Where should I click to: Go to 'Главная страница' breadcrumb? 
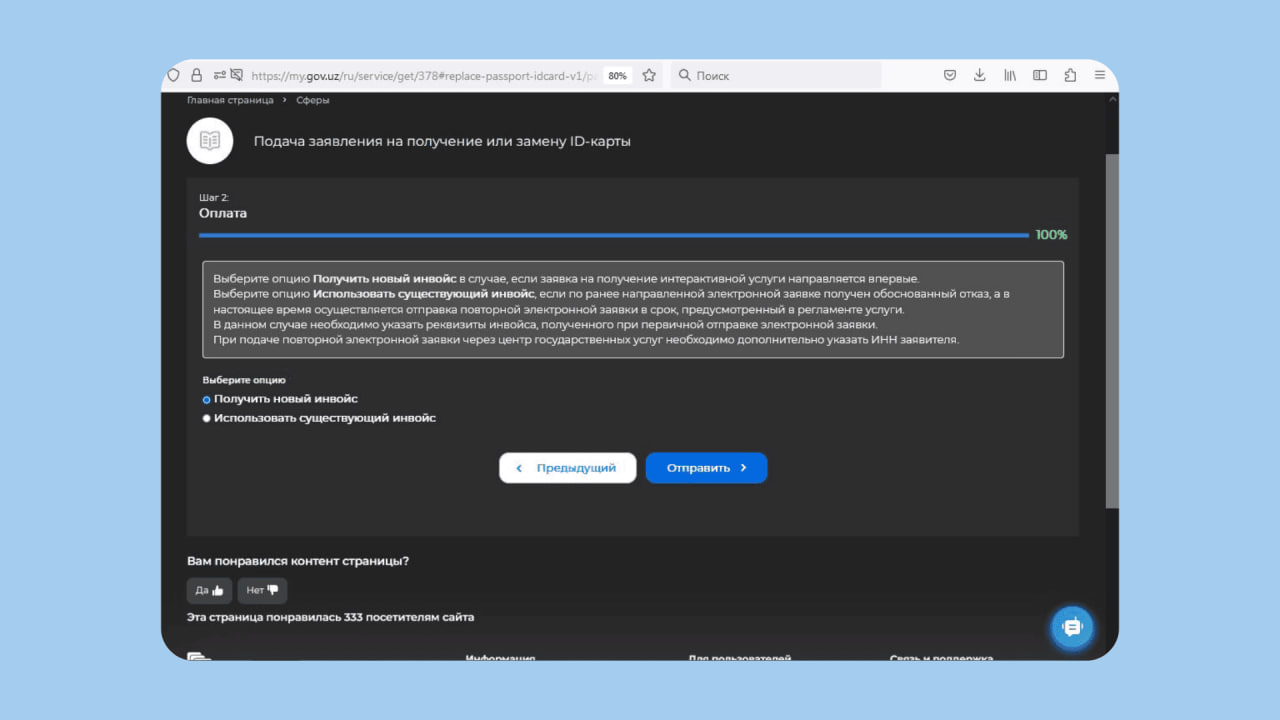(230, 100)
